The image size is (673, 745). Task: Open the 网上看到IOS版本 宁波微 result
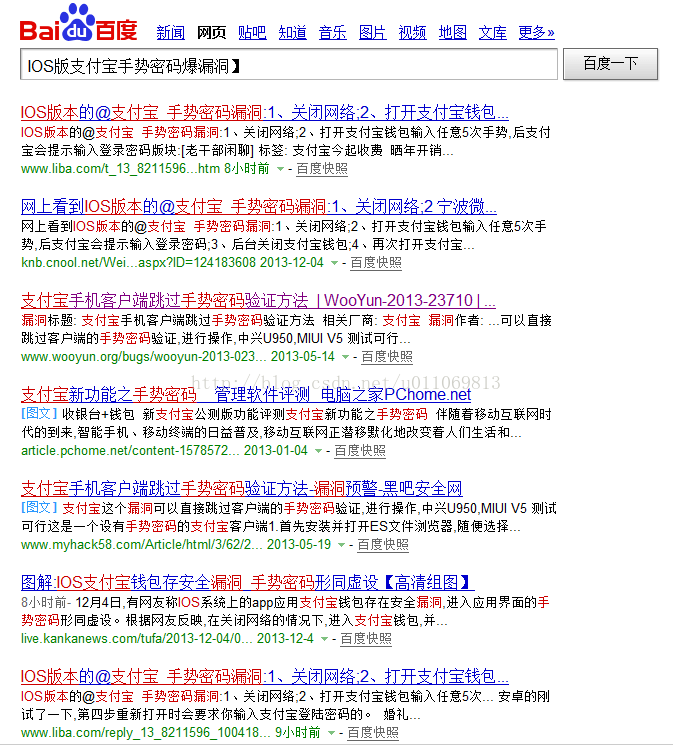point(259,207)
